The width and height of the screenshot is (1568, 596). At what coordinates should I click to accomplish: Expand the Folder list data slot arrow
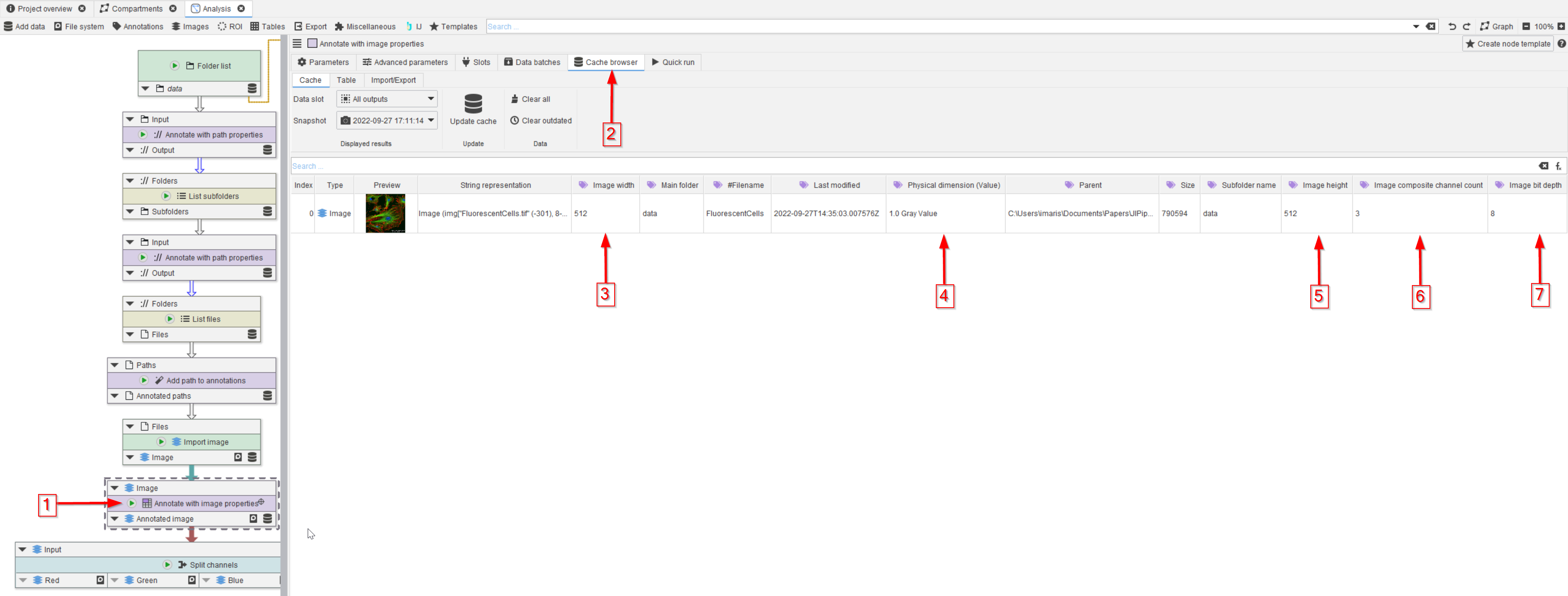click(x=145, y=89)
